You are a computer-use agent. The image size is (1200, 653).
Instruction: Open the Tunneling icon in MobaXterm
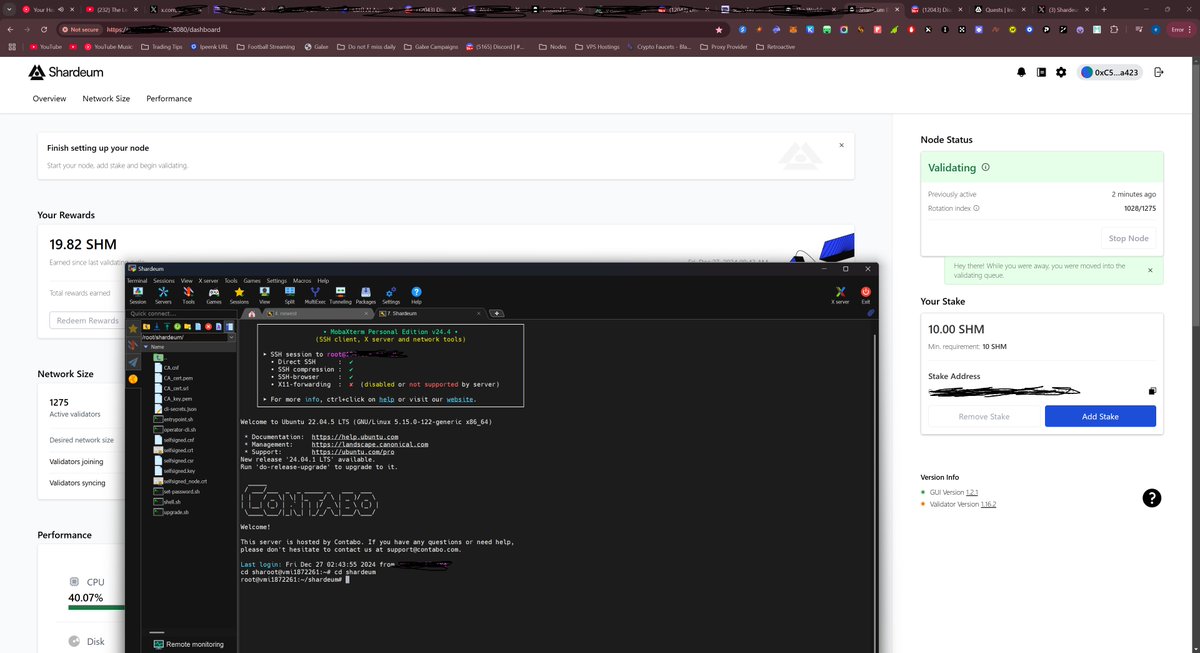click(x=340, y=294)
